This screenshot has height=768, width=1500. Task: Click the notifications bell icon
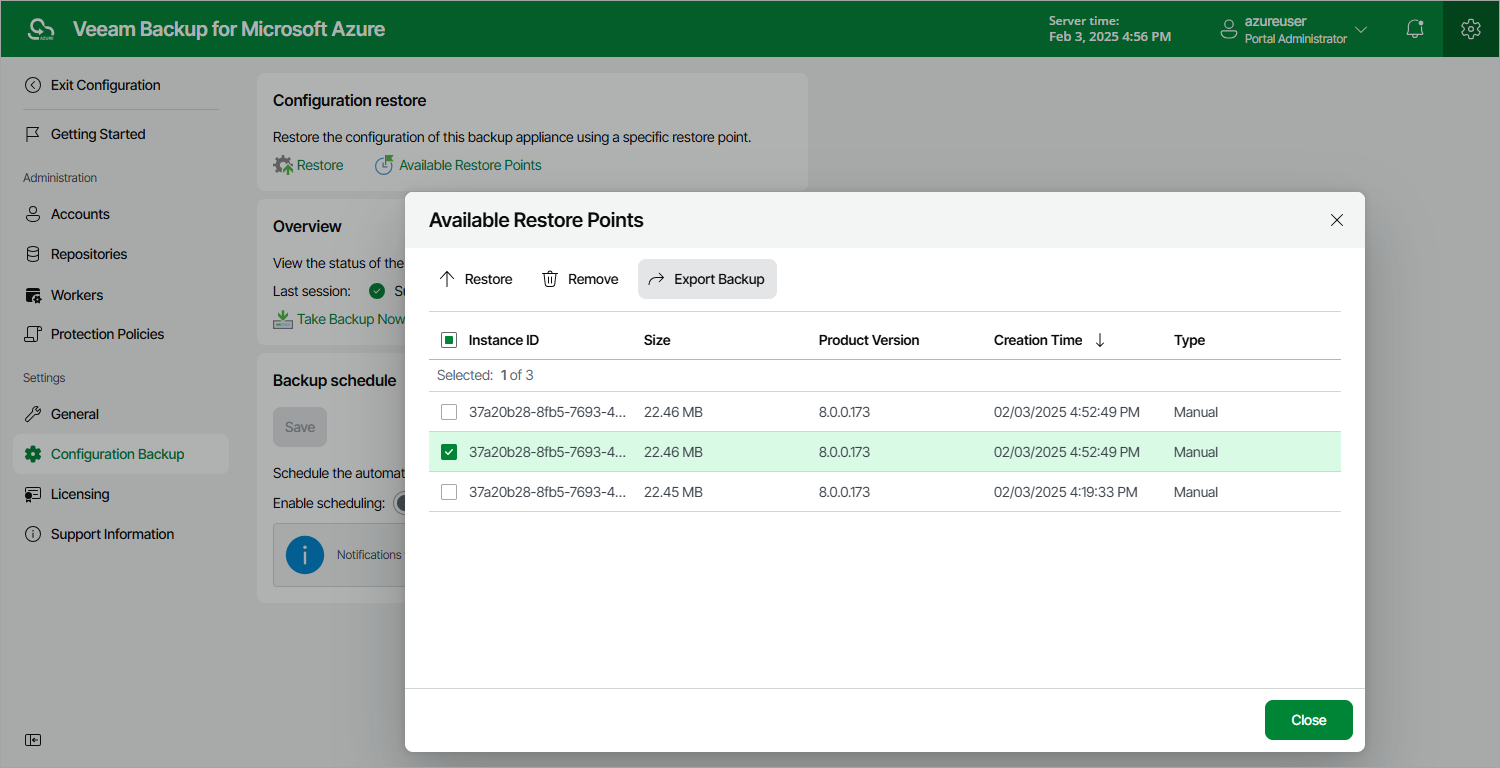(1414, 29)
